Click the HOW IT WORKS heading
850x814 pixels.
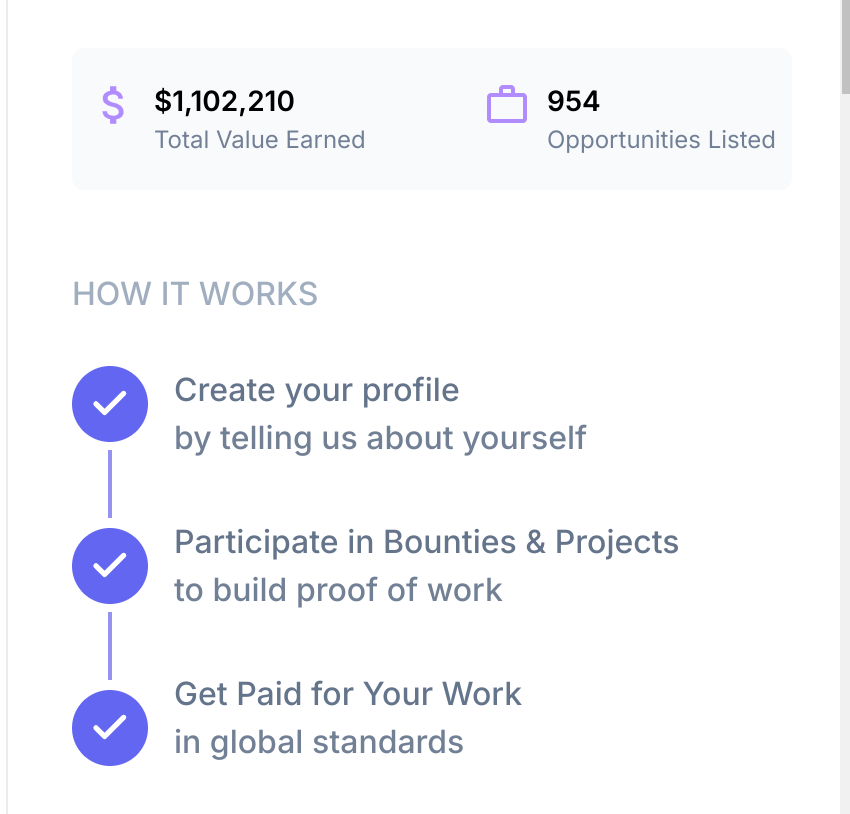(195, 294)
